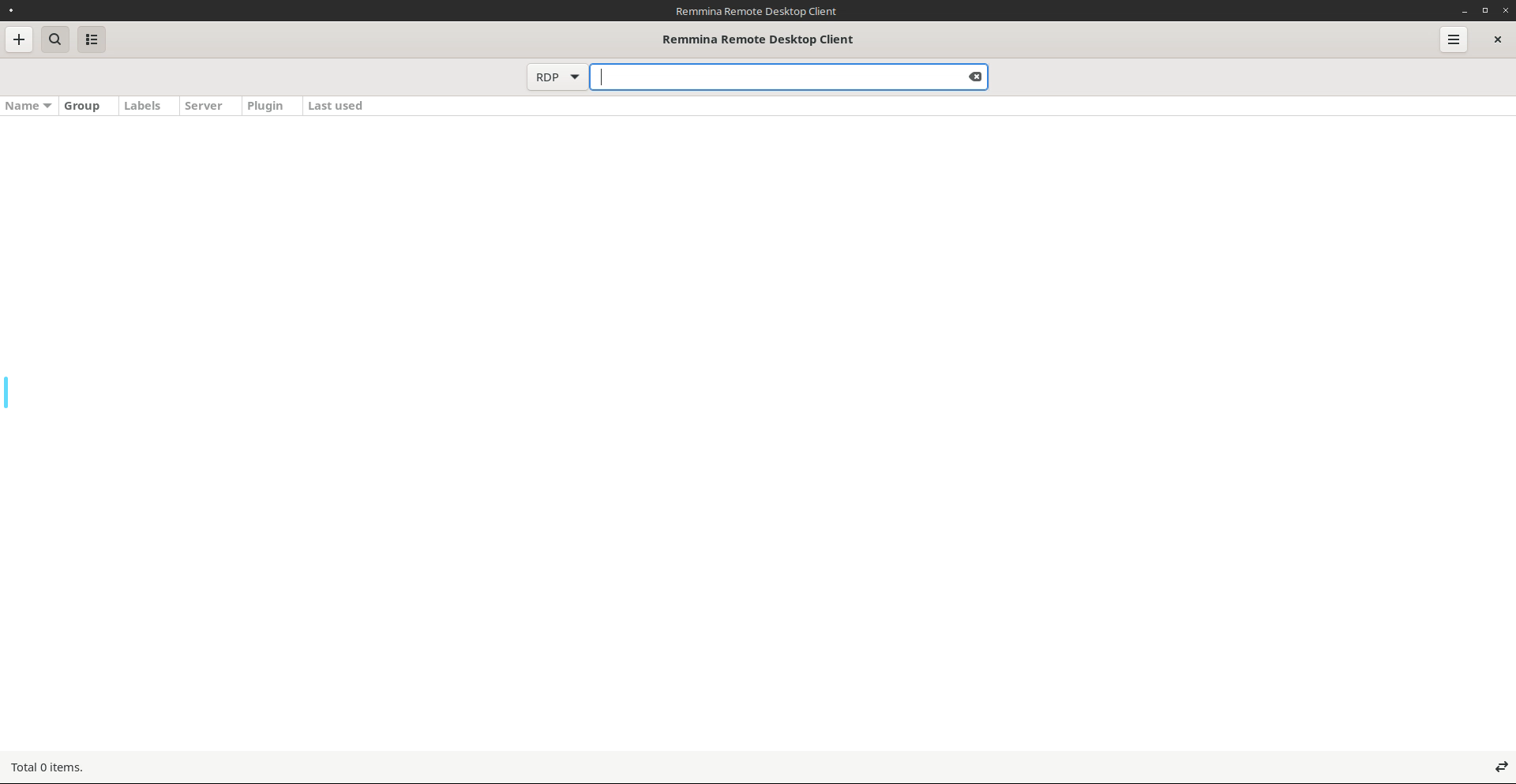
Task: Sort by the Last used column
Action: pyautogui.click(x=335, y=106)
